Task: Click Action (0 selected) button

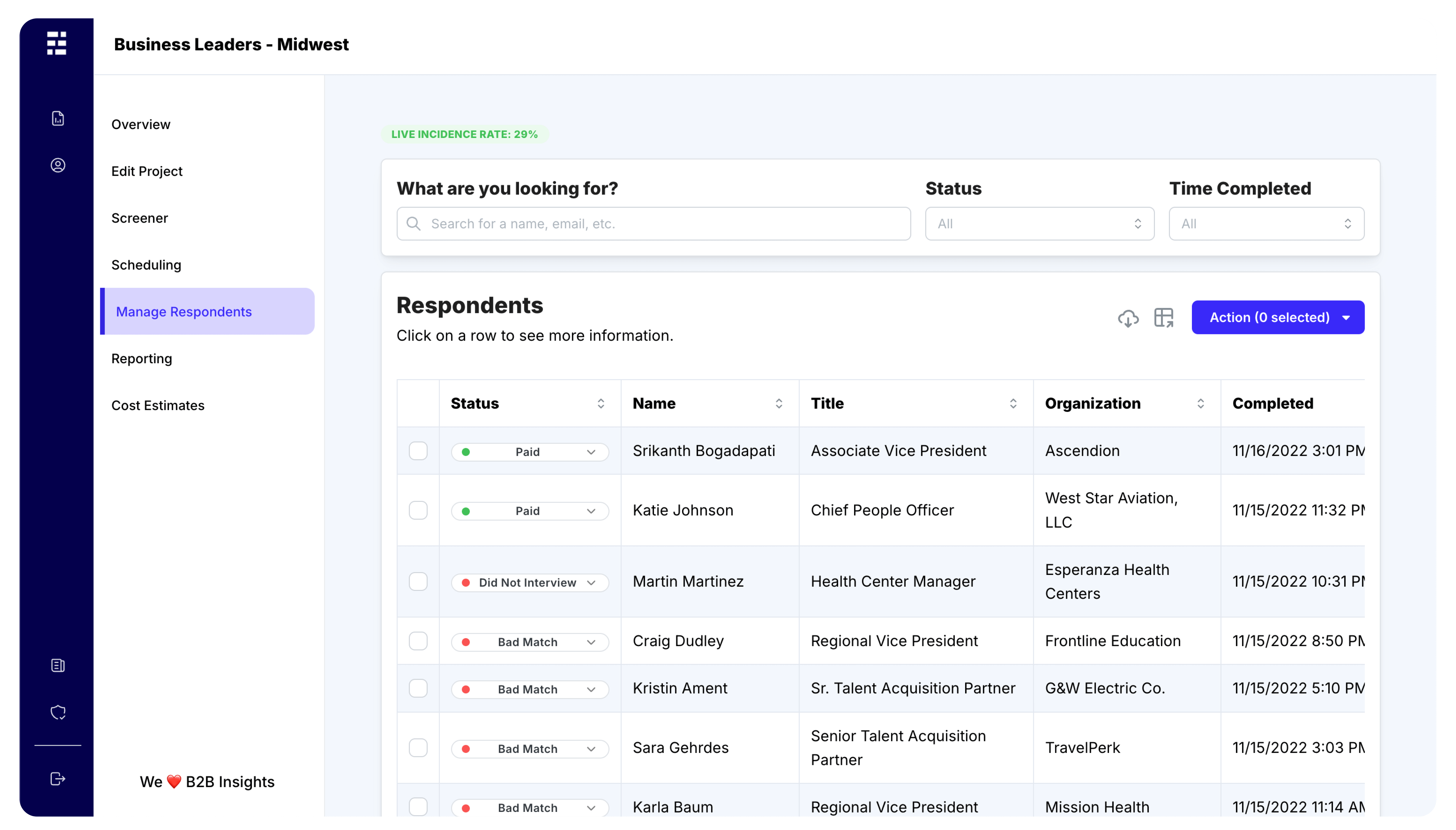Action: [x=1278, y=318]
